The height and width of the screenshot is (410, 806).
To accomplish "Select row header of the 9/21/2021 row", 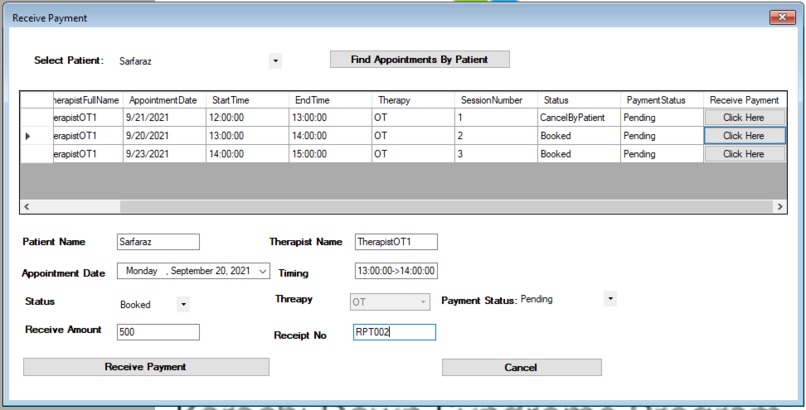I will 36,118.
